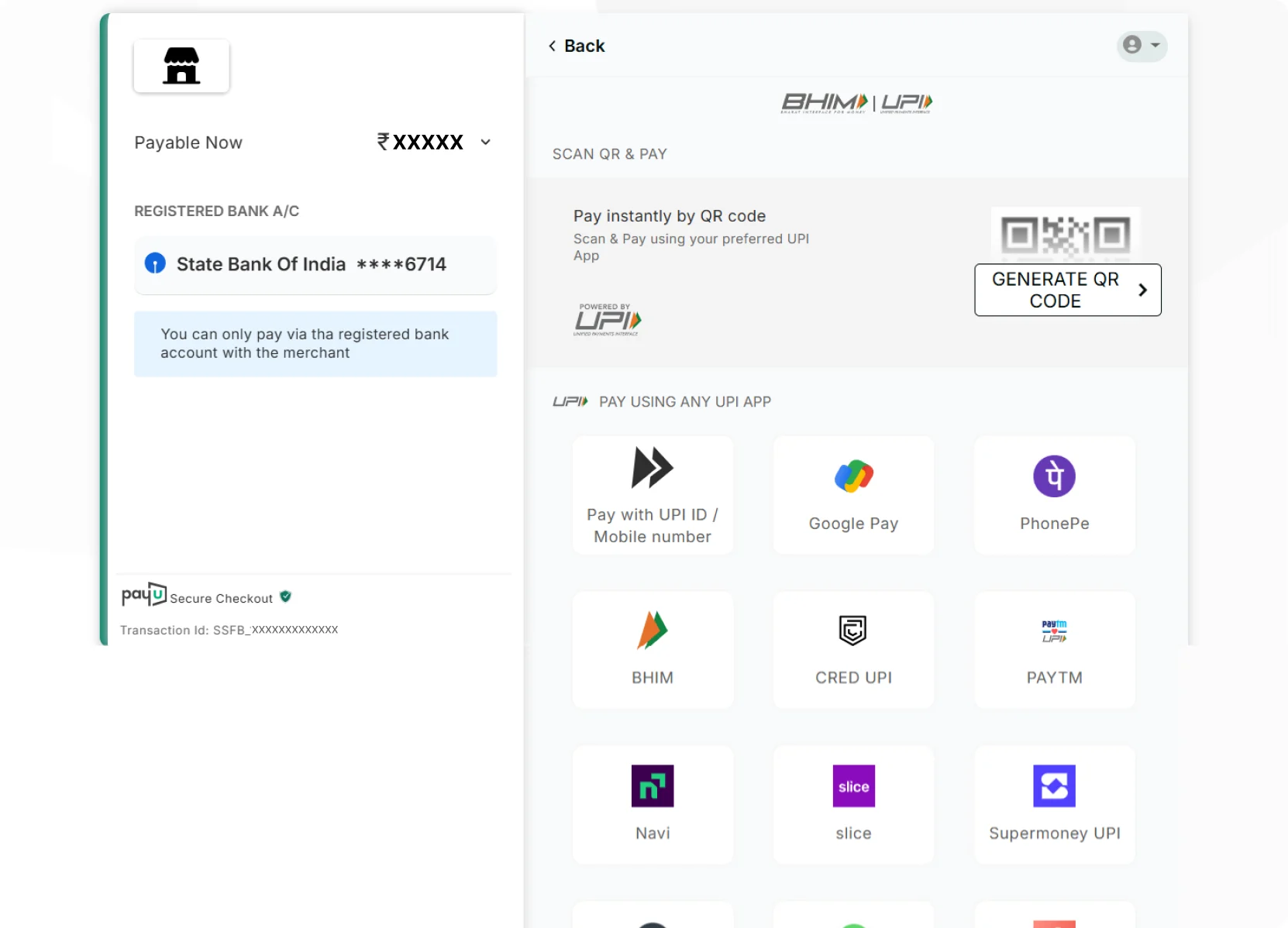1288x928 pixels.
Task: Choose the CRED UPI option
Action: click(853, 650)
